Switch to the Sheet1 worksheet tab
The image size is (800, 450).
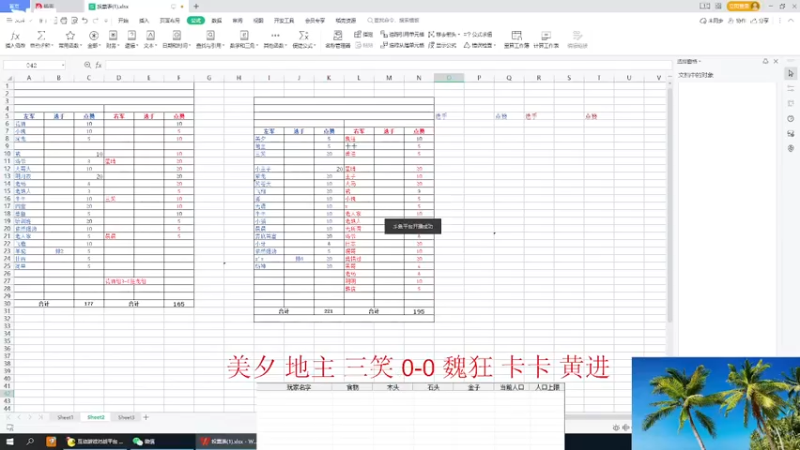click(x=65, y=417)
